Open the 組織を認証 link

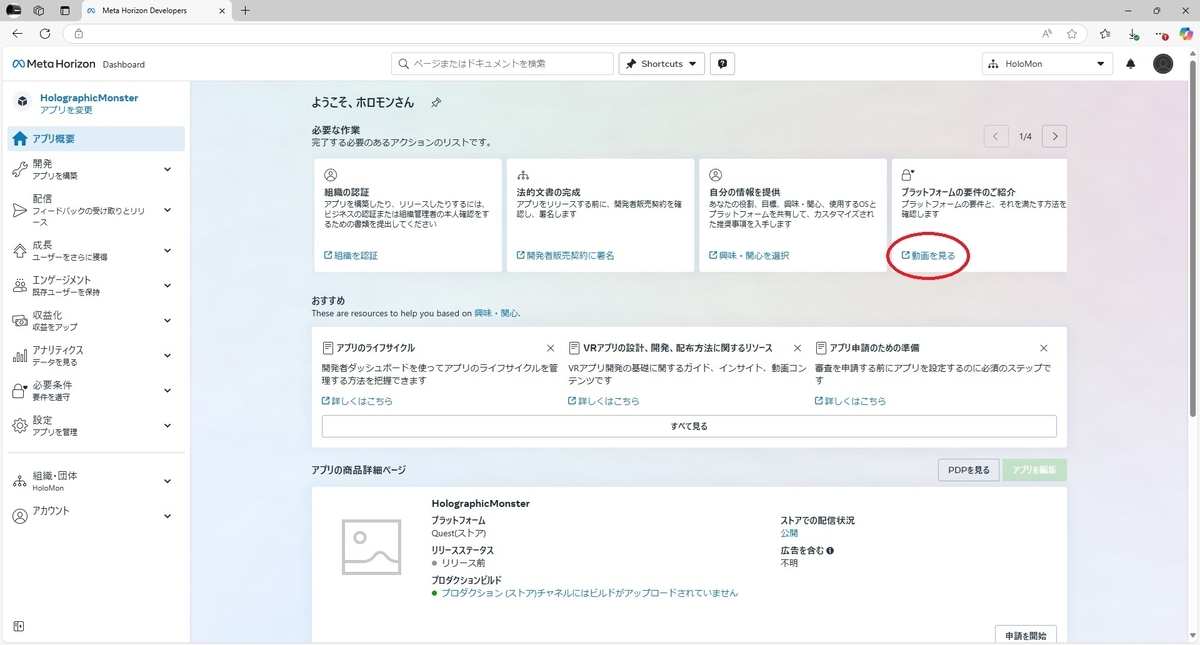click(351, 256)
